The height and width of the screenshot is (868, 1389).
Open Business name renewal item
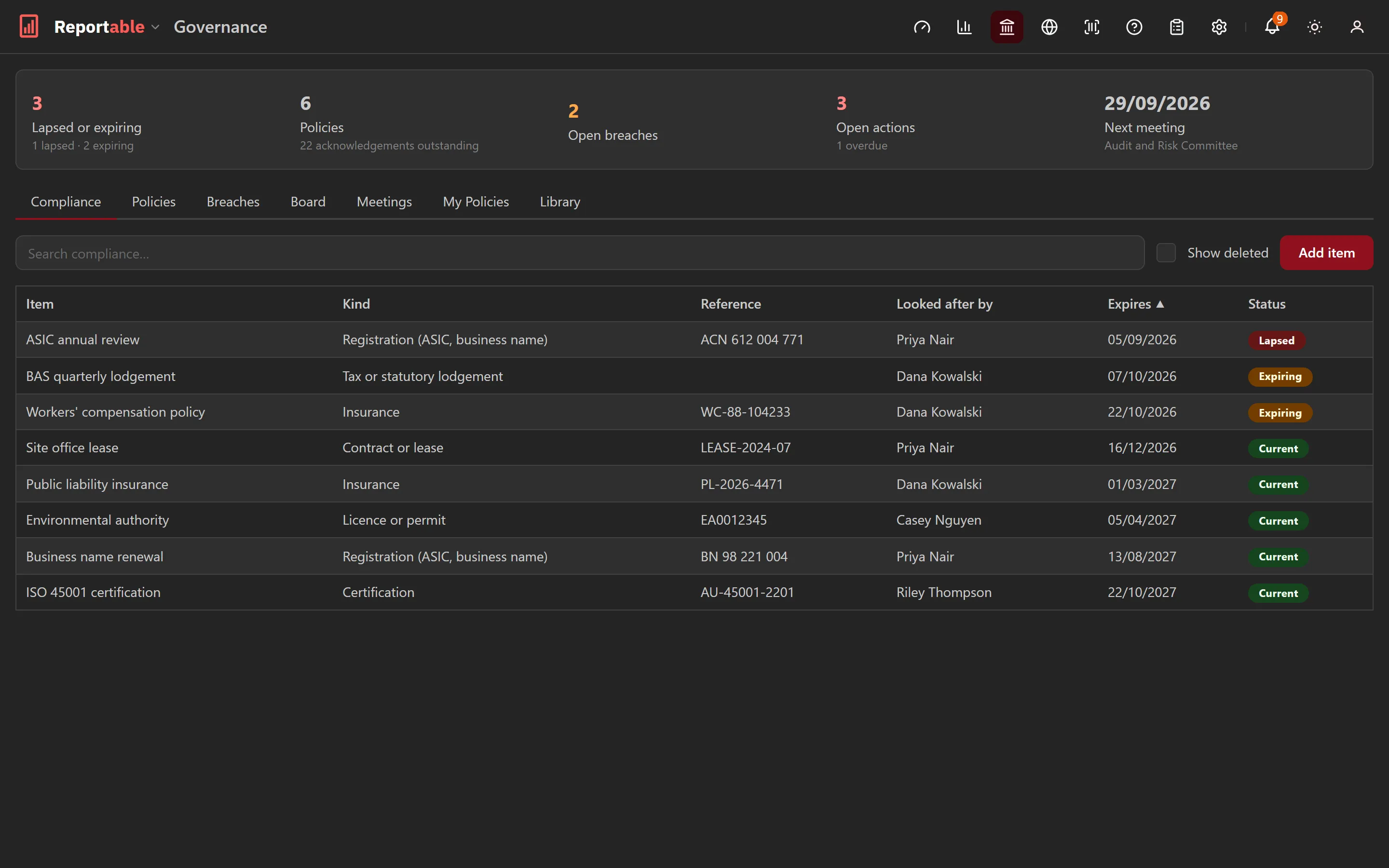pos(694,556)
